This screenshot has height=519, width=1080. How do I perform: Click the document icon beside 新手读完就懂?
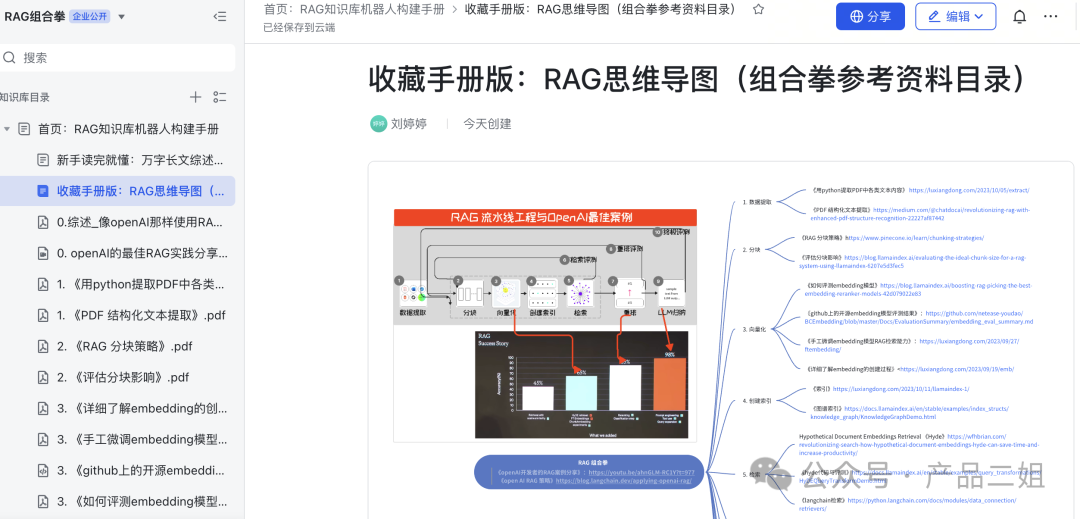click(43, 160)
